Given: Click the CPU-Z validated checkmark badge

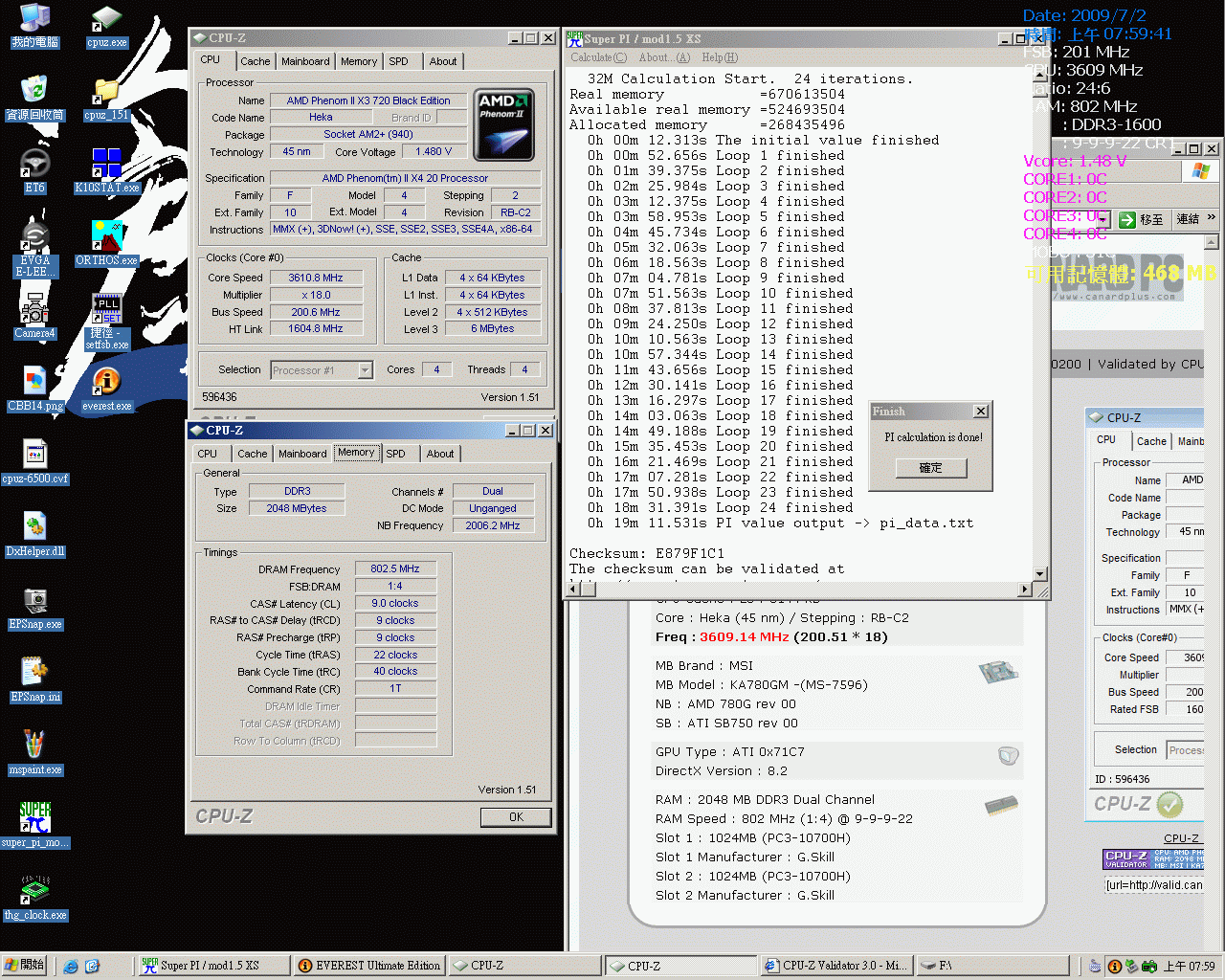Looking at the screenshot, I should click(x=1169, y=805).
